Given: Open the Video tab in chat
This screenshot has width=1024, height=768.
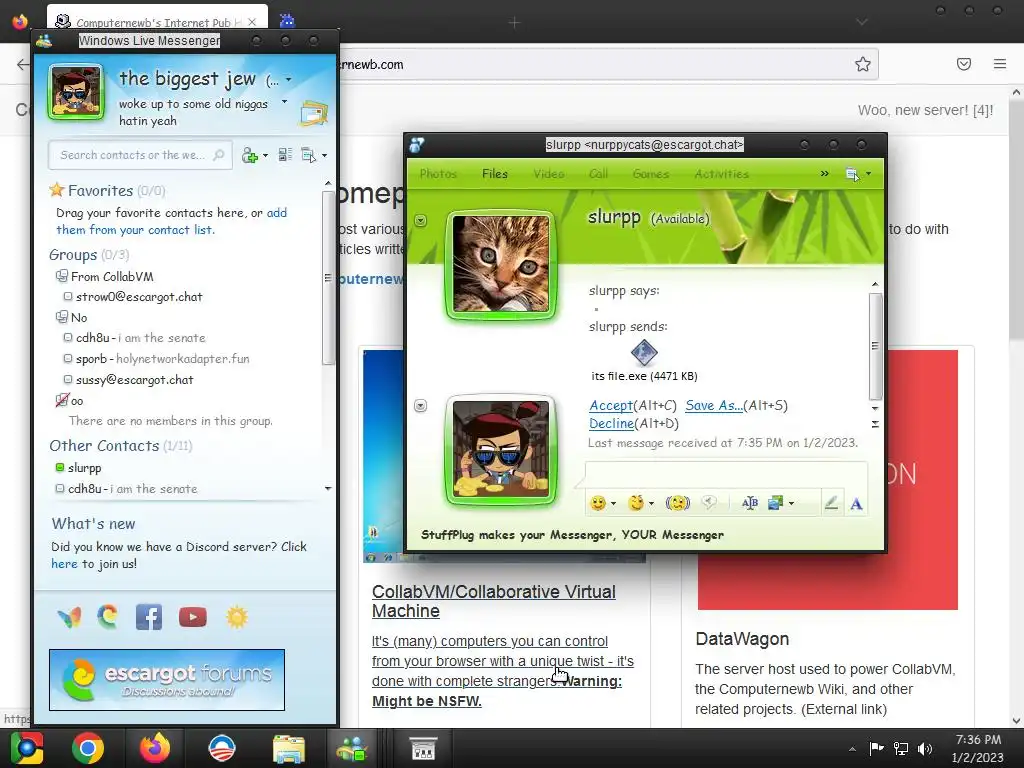Looking at the screenshot, I should click(549, 174).
